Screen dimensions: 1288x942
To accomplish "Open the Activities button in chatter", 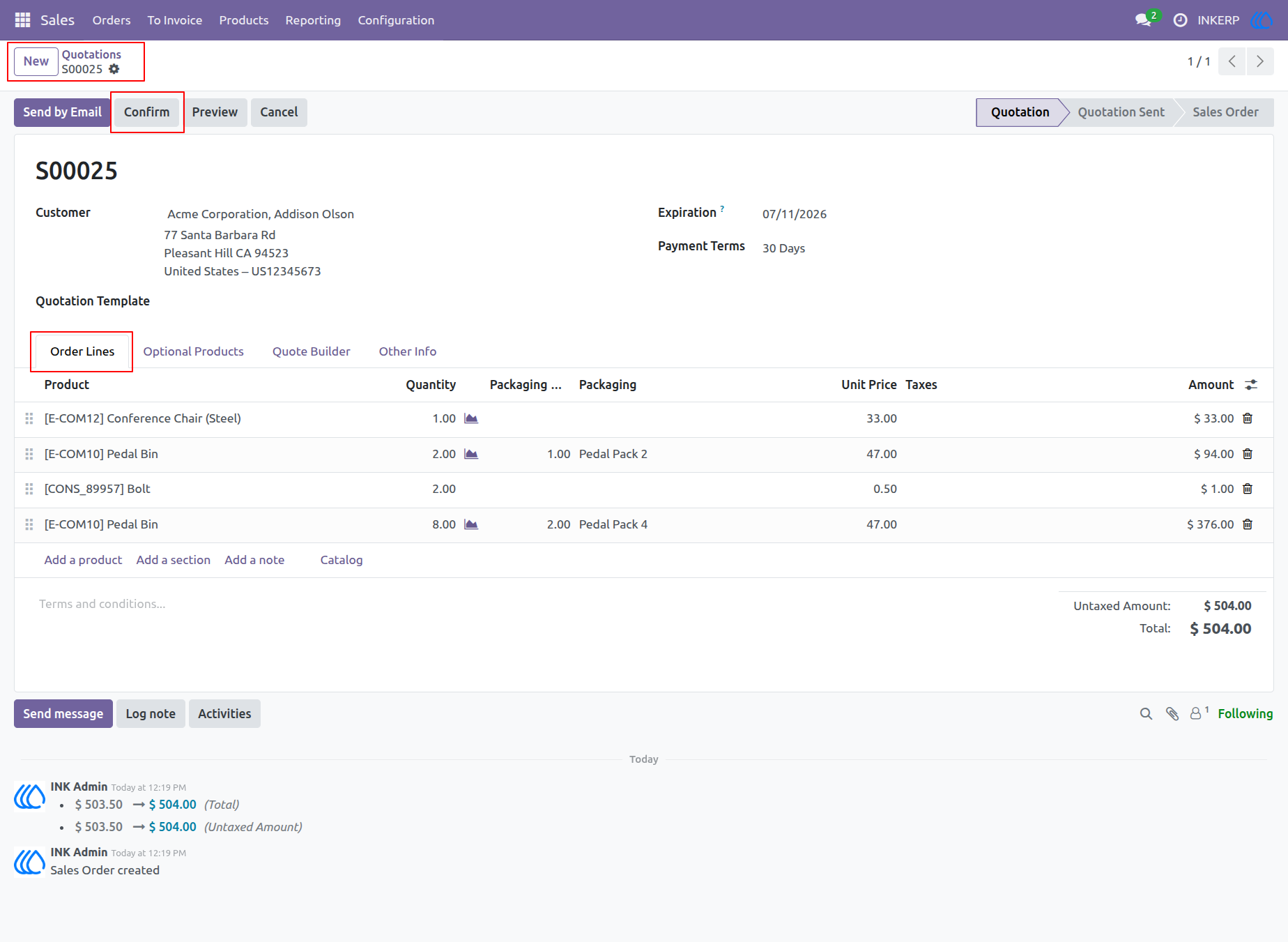I will point(224,714).
